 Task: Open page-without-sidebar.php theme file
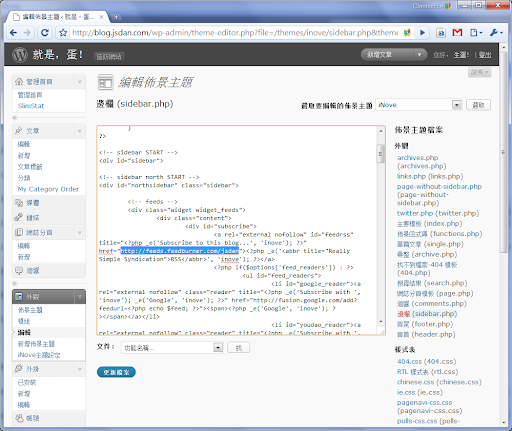[439, 186]
